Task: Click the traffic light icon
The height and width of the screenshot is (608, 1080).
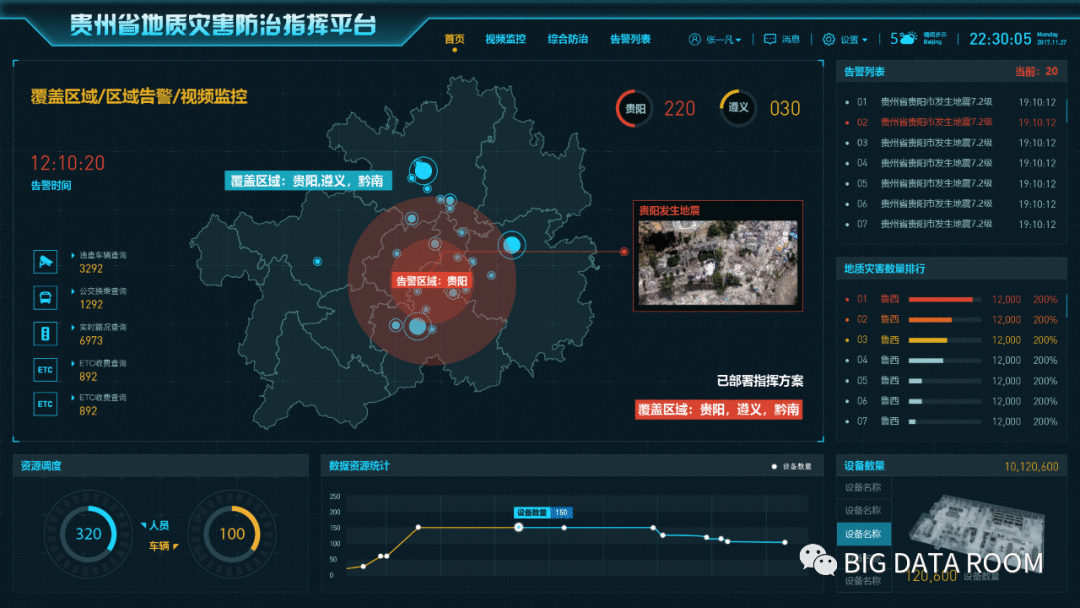Action: click(x=45, y=334)
